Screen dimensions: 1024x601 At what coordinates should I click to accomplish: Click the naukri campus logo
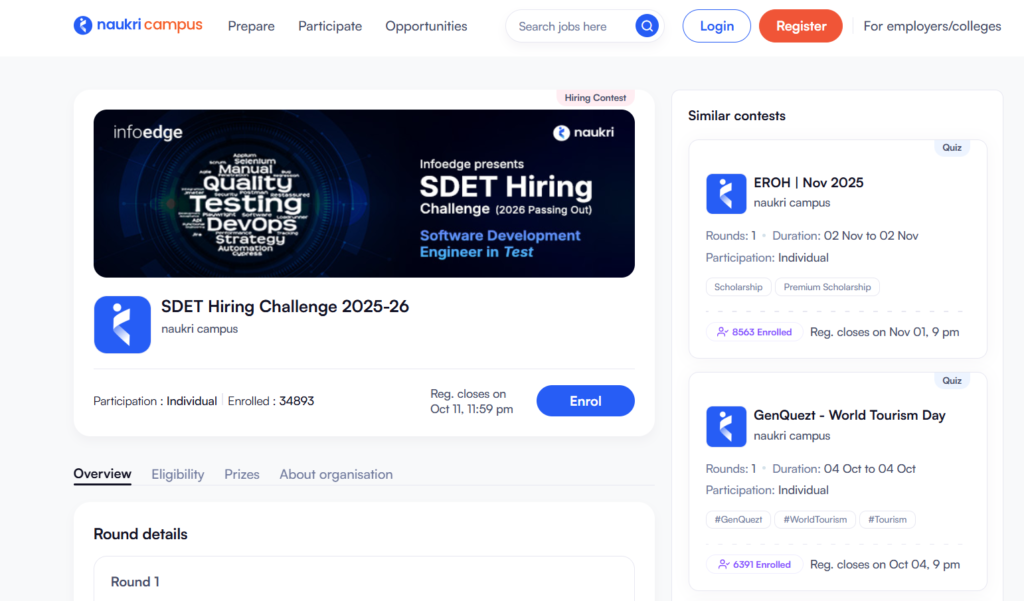[x=138, y=26]
